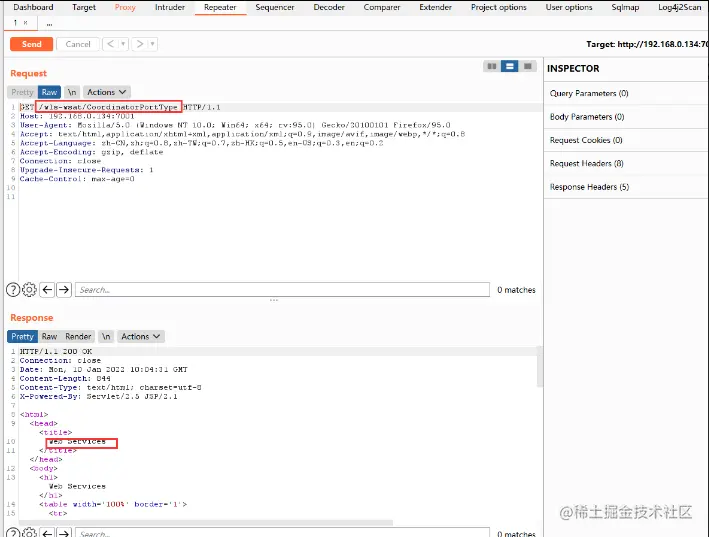Go to next Response search match

pos(64,532)
